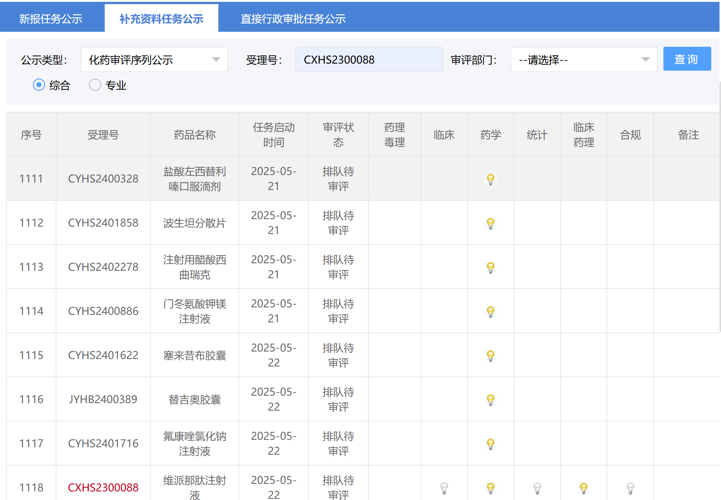
Task: Click drug name 塞来昔布胶囊
Action: pos(195,356)
